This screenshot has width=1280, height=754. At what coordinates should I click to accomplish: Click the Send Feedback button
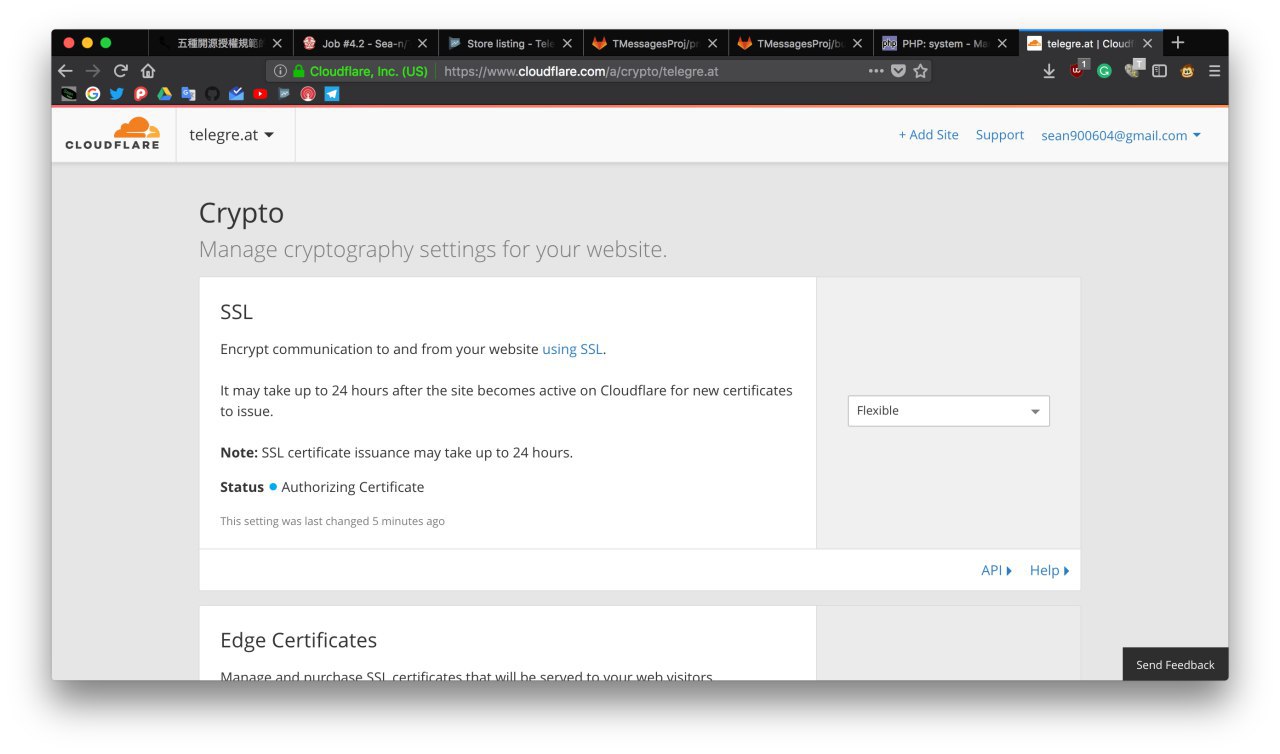click(x=1175, y=664)
